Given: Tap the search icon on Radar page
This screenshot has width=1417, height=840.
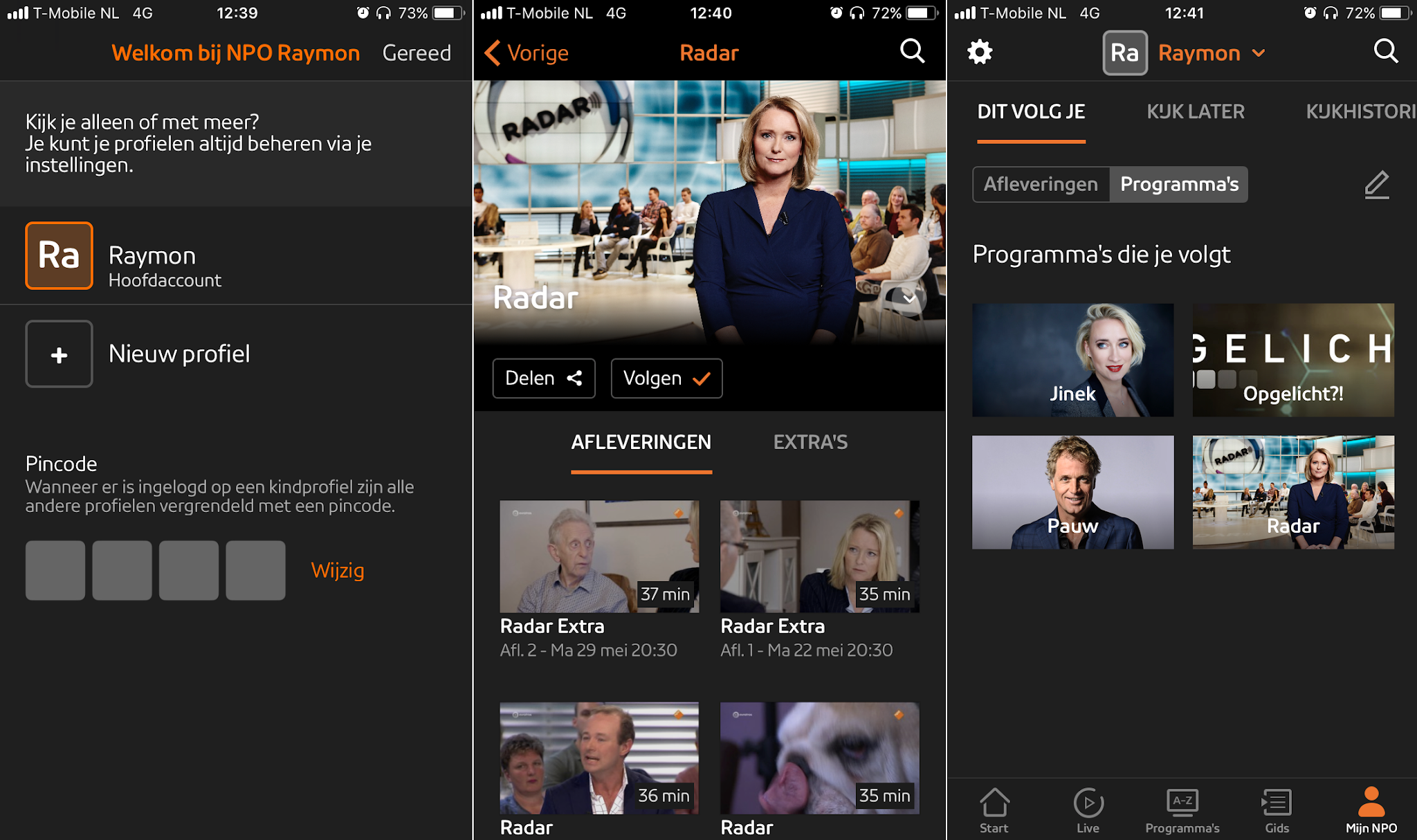Looking at the screenshot, I should [x=912, y=51].
